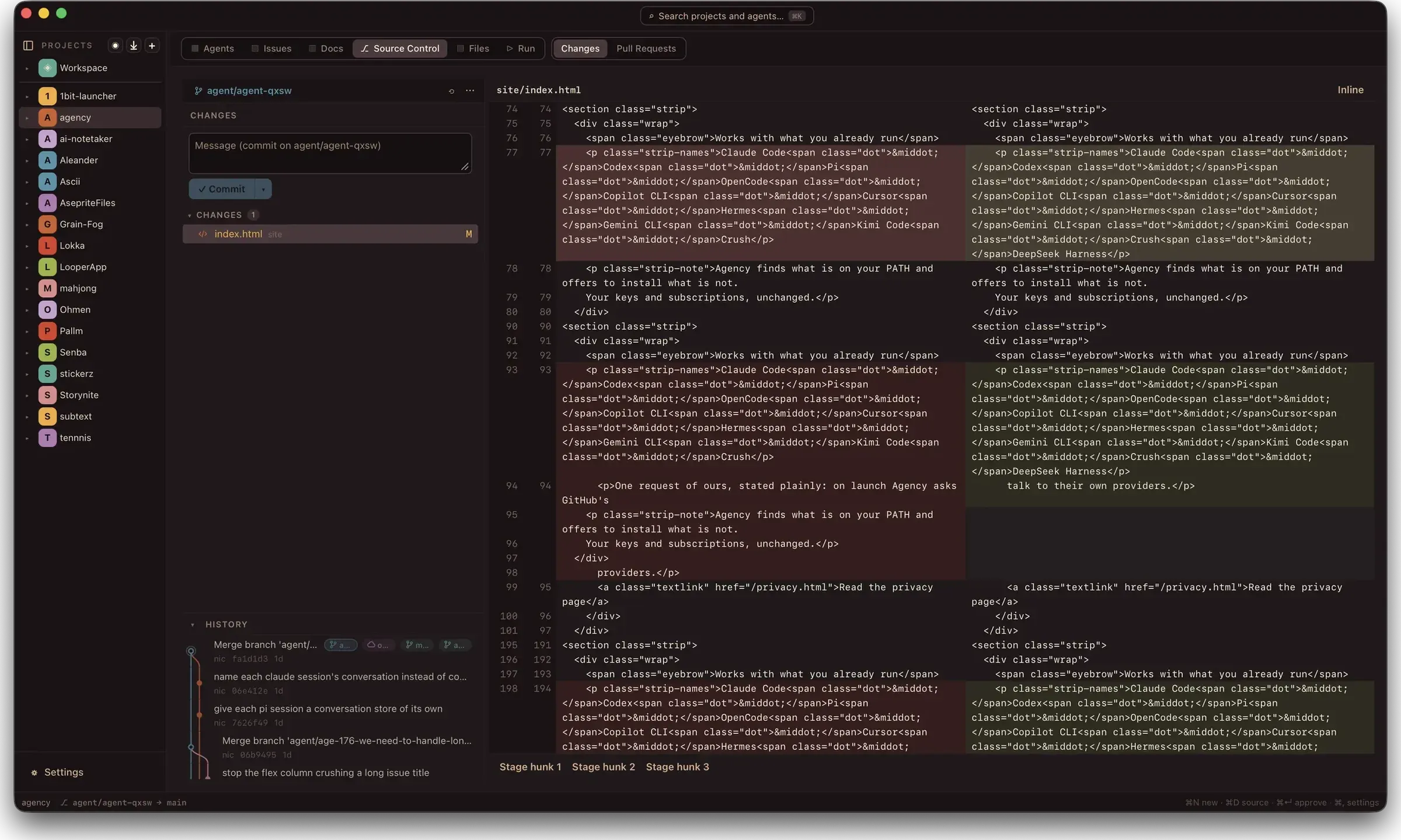Image resolution: width=1401 pixels, height=840 pixels.
Task: Click the branch icon beside agent/agent-qxsw
Action: click(x=198, y=91)
